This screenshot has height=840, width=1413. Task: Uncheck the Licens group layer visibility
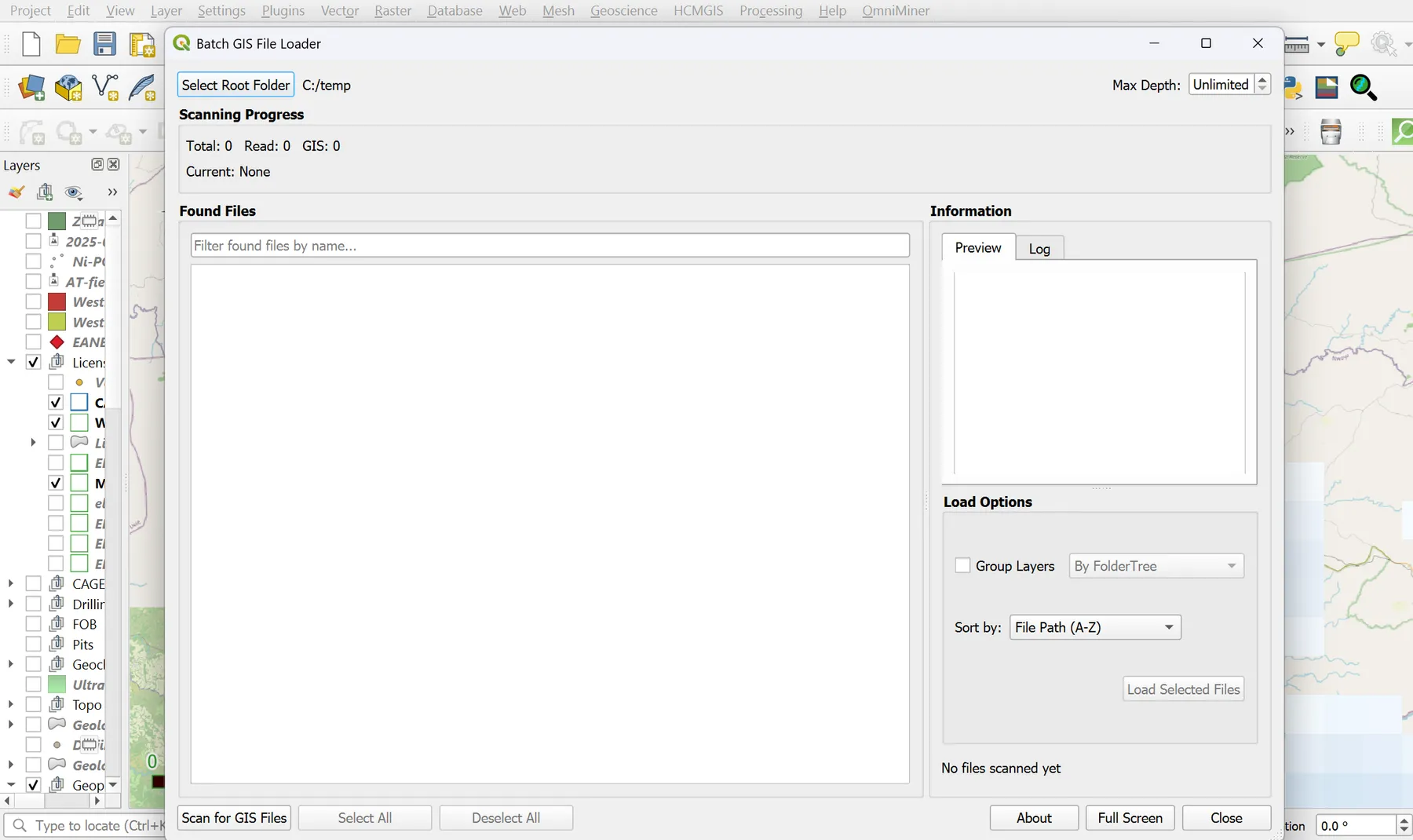(33, 362)
